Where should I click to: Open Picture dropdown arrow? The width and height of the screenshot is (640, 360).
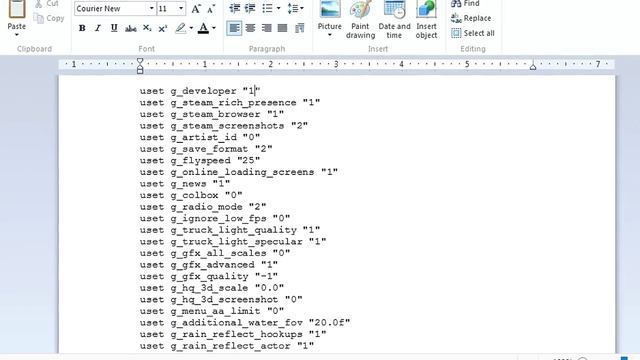coord(330,35)
